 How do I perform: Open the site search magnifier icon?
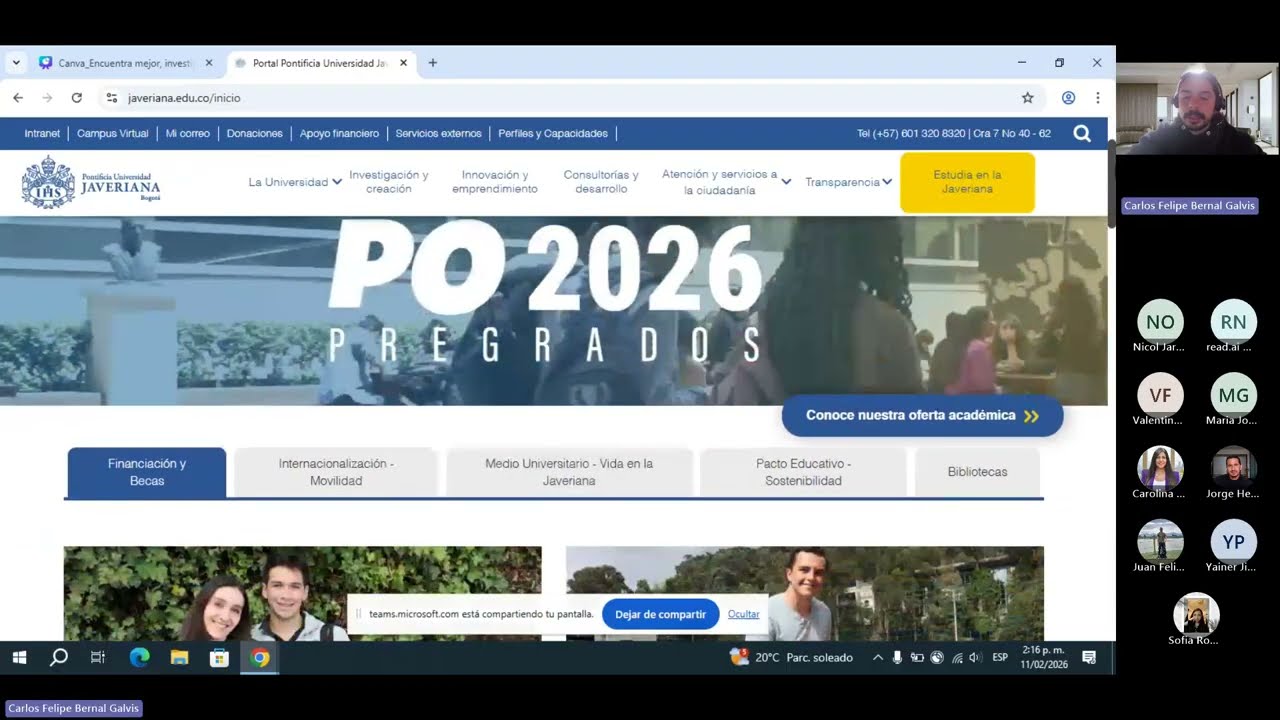(1082, 133)
